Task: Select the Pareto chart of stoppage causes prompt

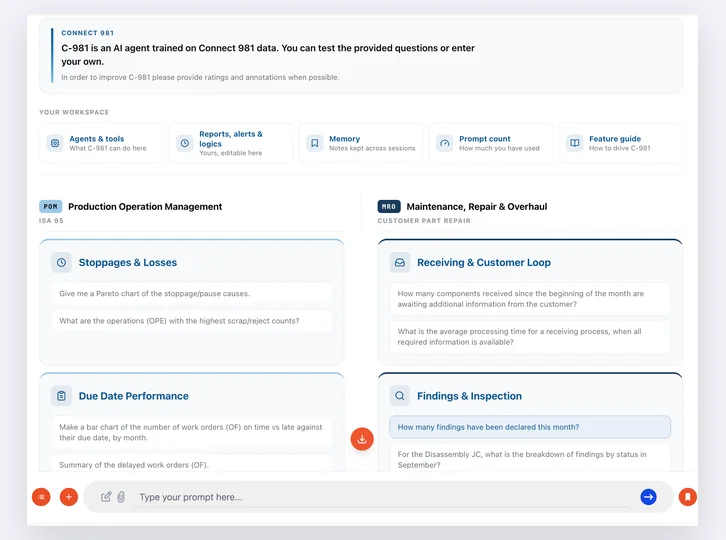Action: tap(192, 294)
